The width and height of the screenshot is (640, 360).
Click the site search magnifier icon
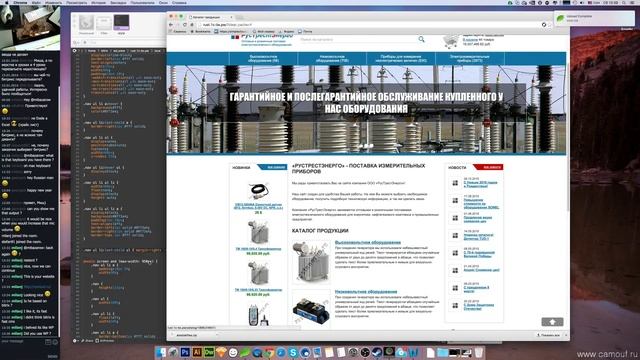coord(421,39)
